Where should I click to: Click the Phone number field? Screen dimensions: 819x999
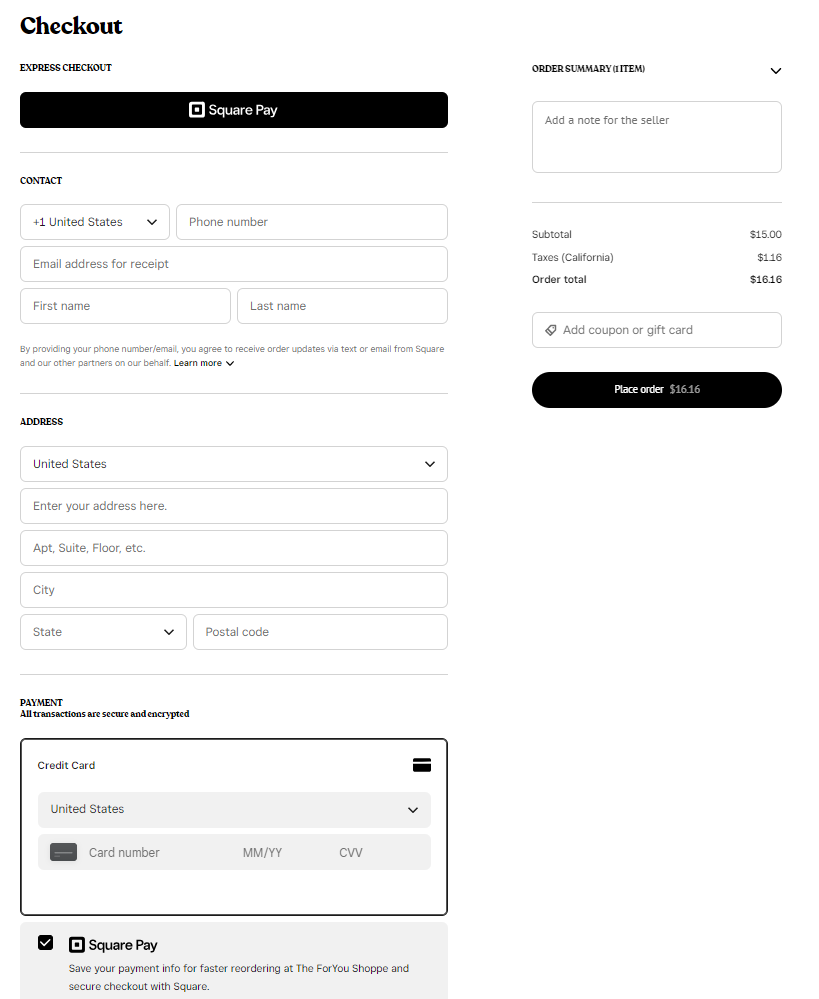pyautogui.click(x=311, y=222)
